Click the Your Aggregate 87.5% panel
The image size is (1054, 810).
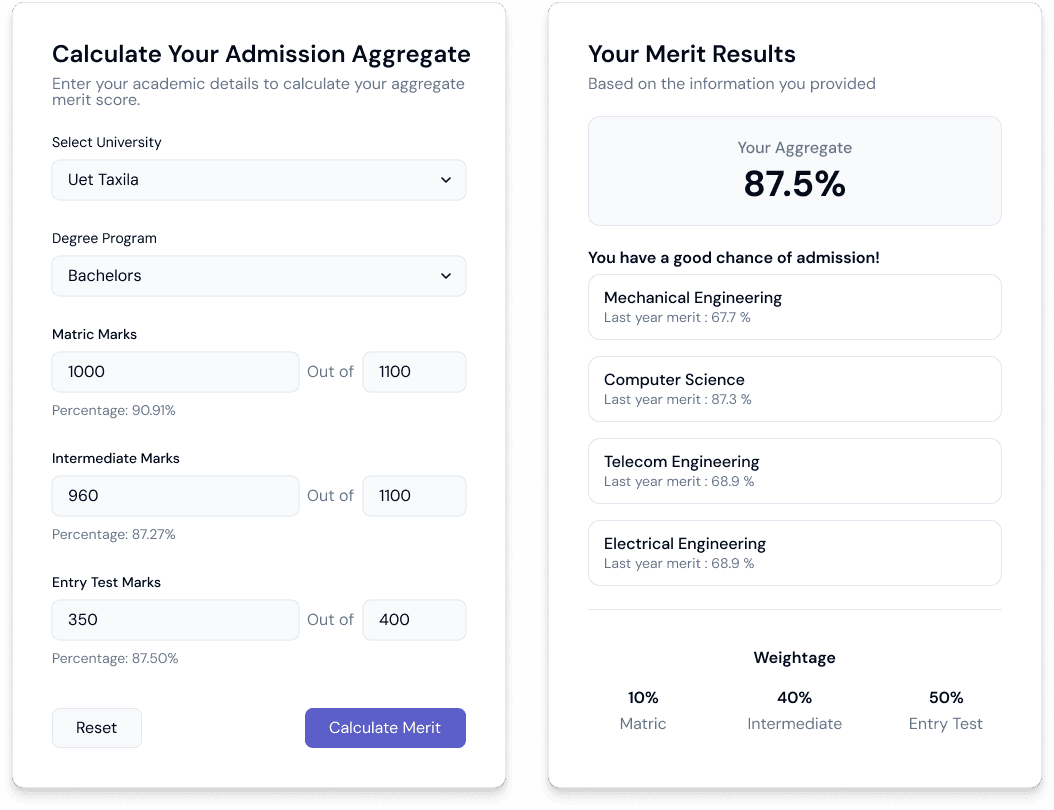click(794, 171)
